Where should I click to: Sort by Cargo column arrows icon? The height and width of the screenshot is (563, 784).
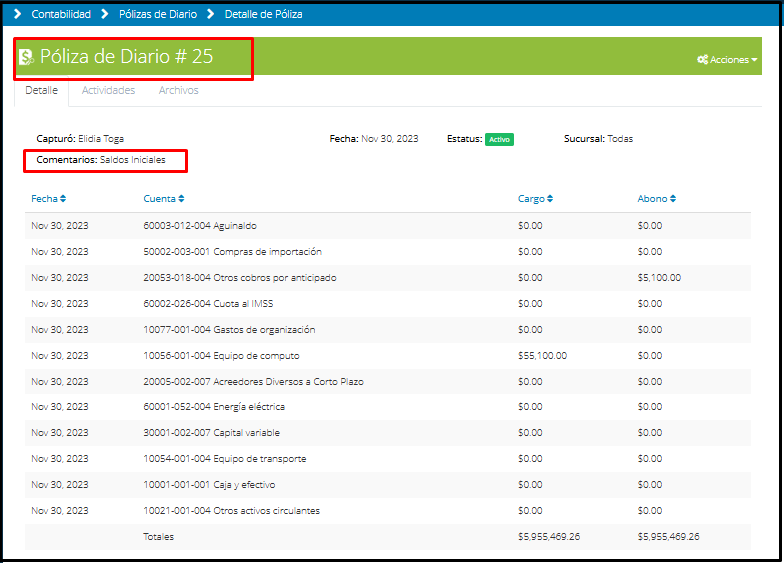[x=550, y=199]
